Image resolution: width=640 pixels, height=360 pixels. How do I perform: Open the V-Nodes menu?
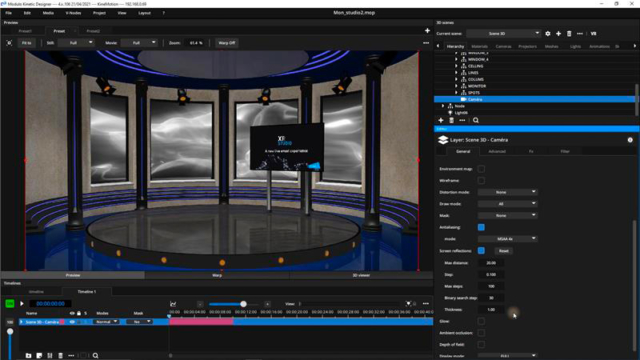click(73, 13)
